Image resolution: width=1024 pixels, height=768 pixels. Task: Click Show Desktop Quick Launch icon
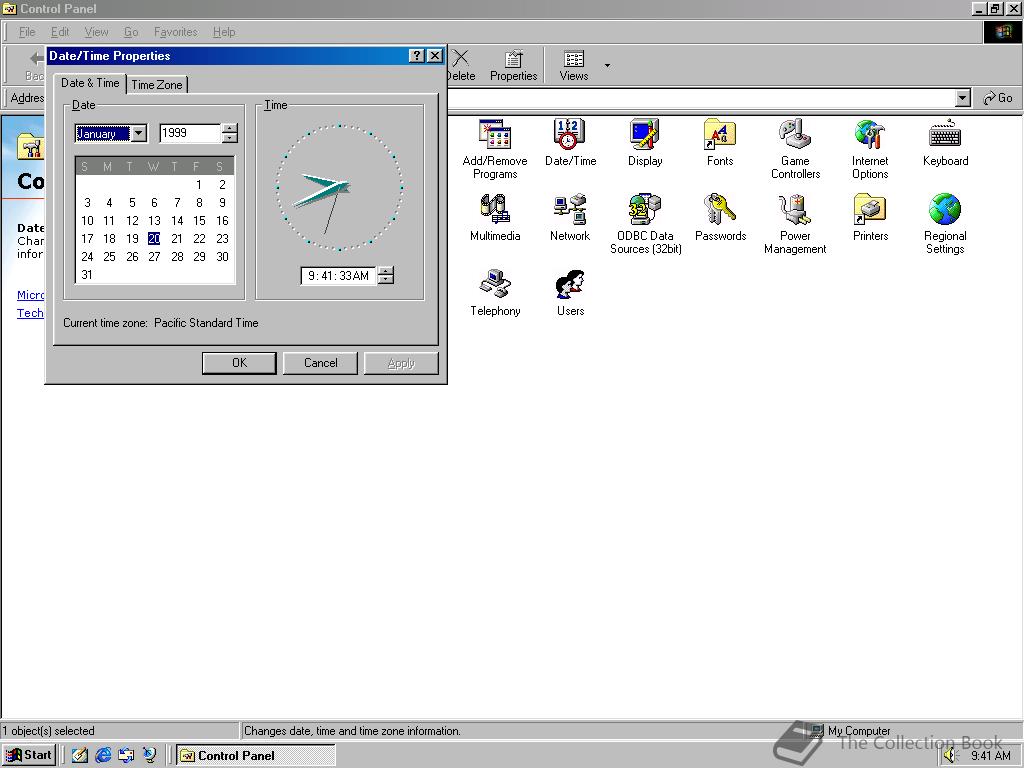click(80, 755)
